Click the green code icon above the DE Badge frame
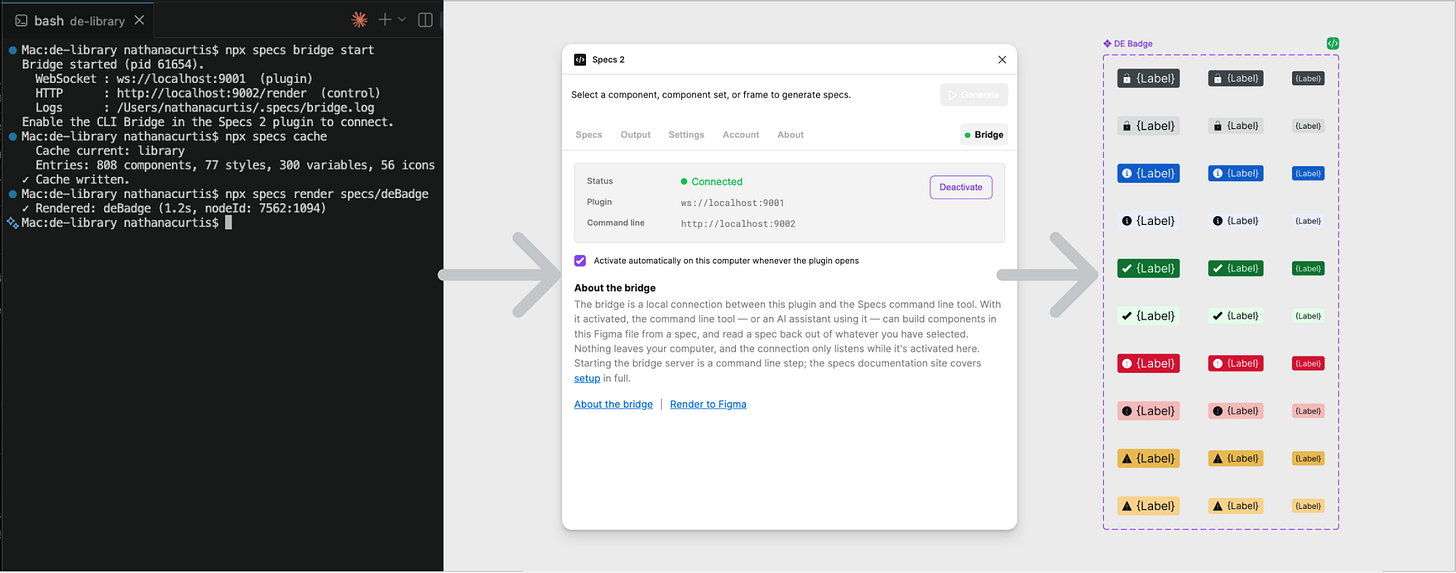The height and width of the screenshot is (573, 1456). click(1333, 43)
